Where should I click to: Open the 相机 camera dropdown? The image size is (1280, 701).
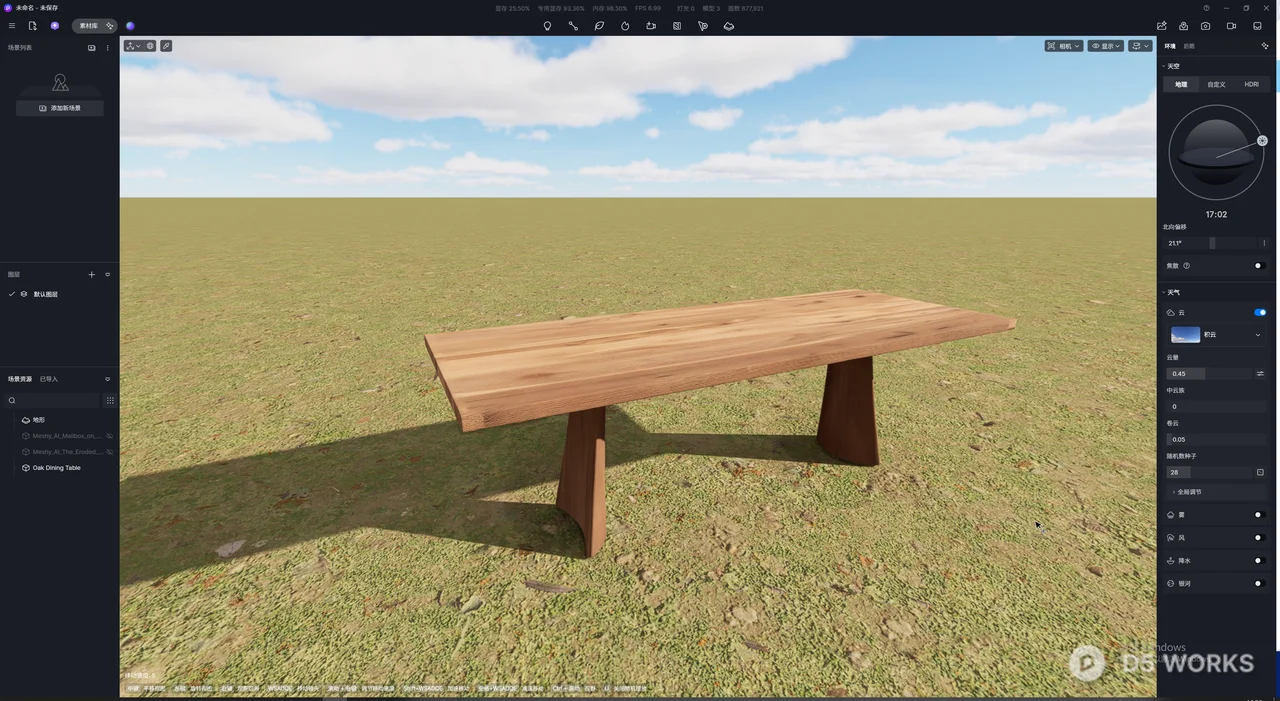coord(1064,46)
